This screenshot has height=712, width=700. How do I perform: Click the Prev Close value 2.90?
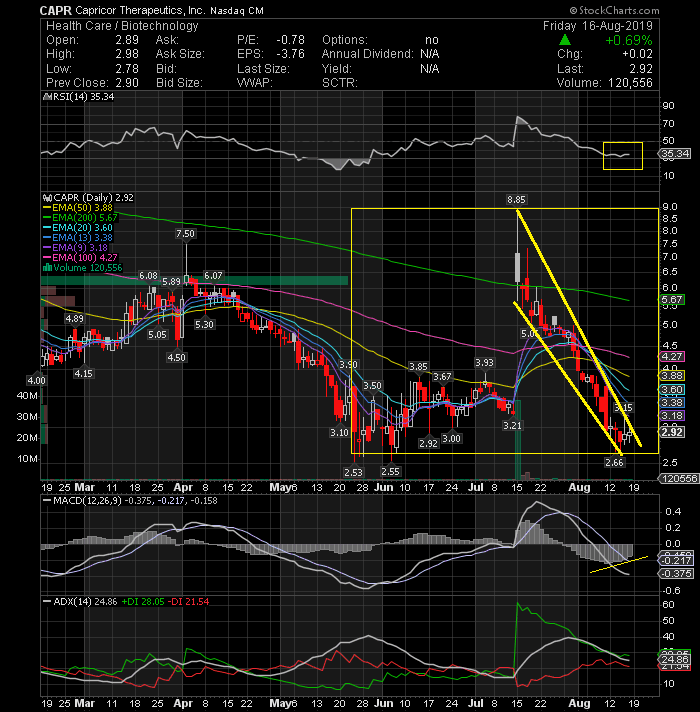[127, 83]
